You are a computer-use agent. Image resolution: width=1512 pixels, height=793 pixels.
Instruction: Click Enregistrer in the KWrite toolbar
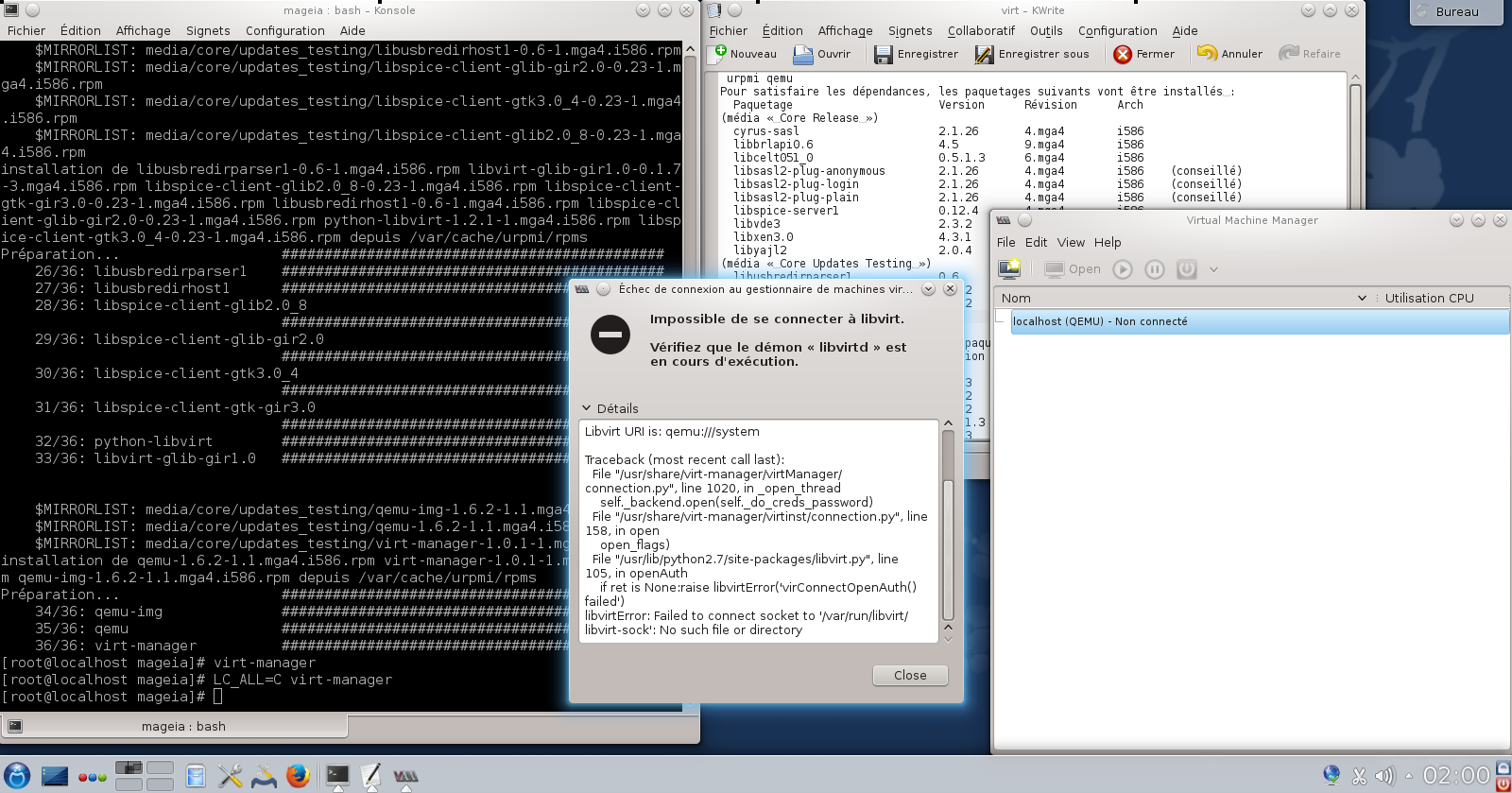(916, 54)
